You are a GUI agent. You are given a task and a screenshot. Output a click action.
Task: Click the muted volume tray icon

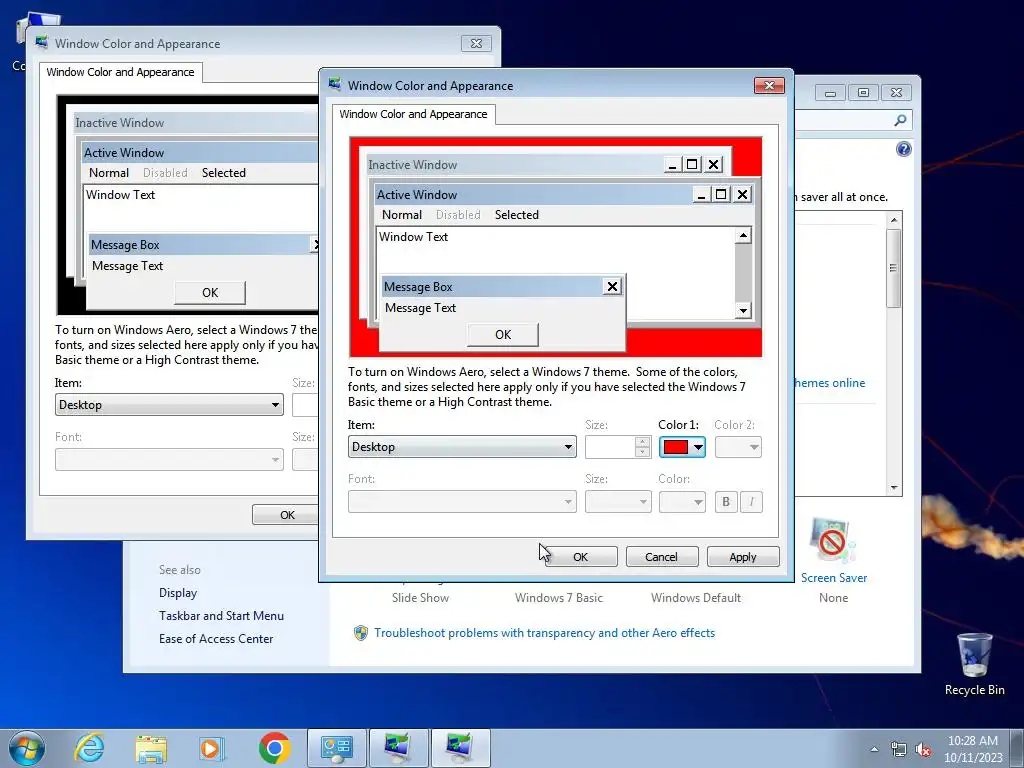(x=923, y=750)
